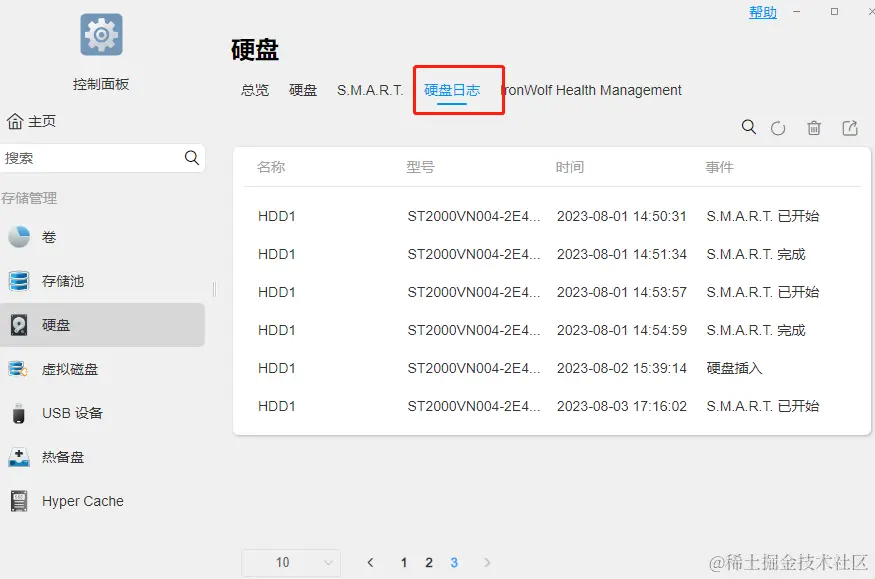Sort by 型号 column header

tap(420, 167)
